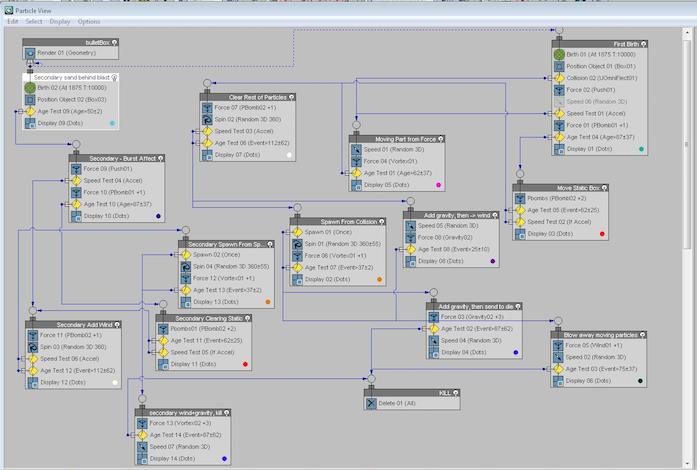Click the Clear Rest of Particles input circle
Viewport: 697px width, 470px height.
[207, 83]
